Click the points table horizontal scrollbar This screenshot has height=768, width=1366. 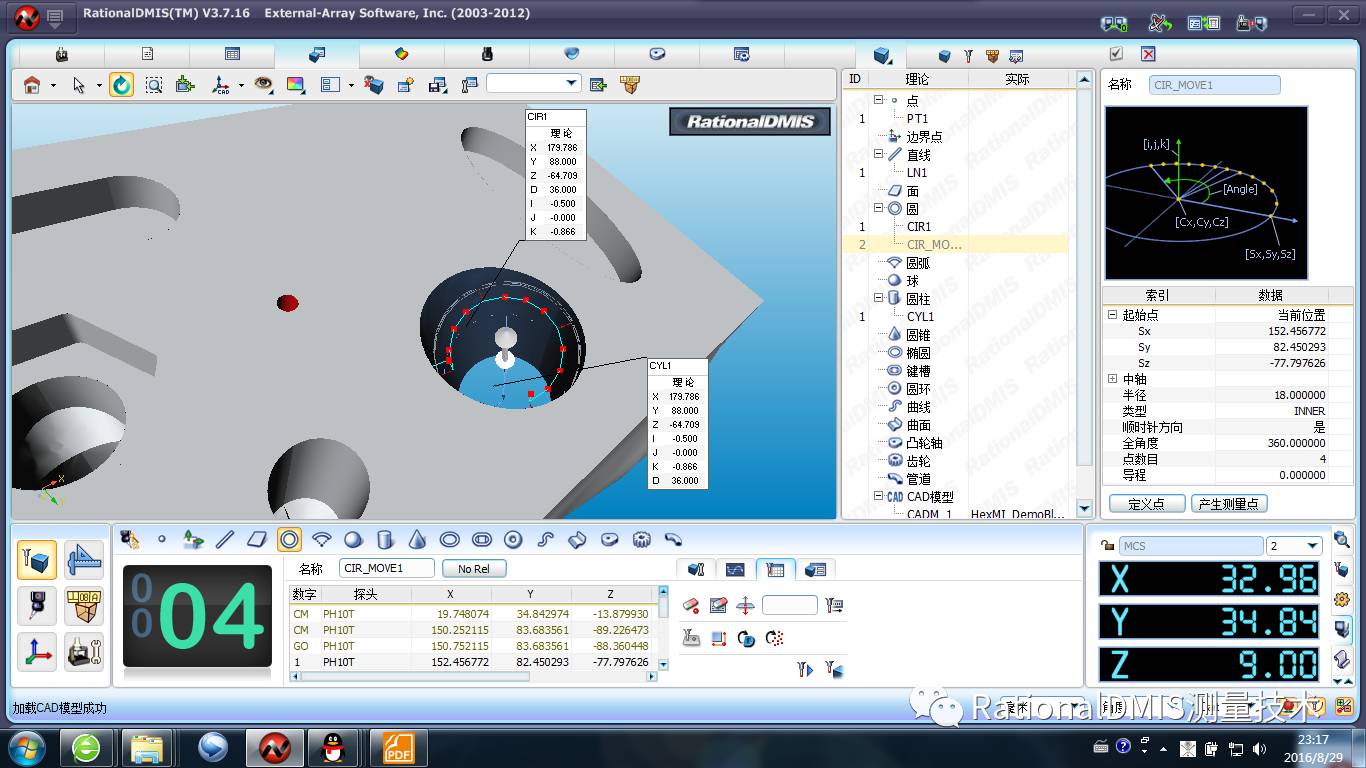click(x=473, y=677)
